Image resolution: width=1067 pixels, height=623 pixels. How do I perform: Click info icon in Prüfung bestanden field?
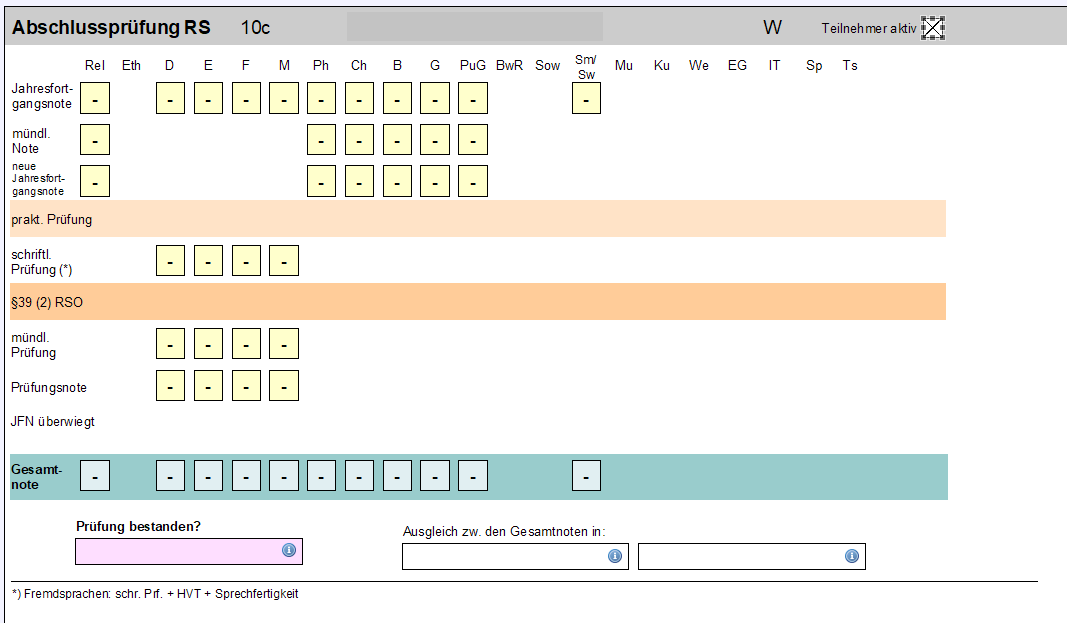click(x=289, y=550)
